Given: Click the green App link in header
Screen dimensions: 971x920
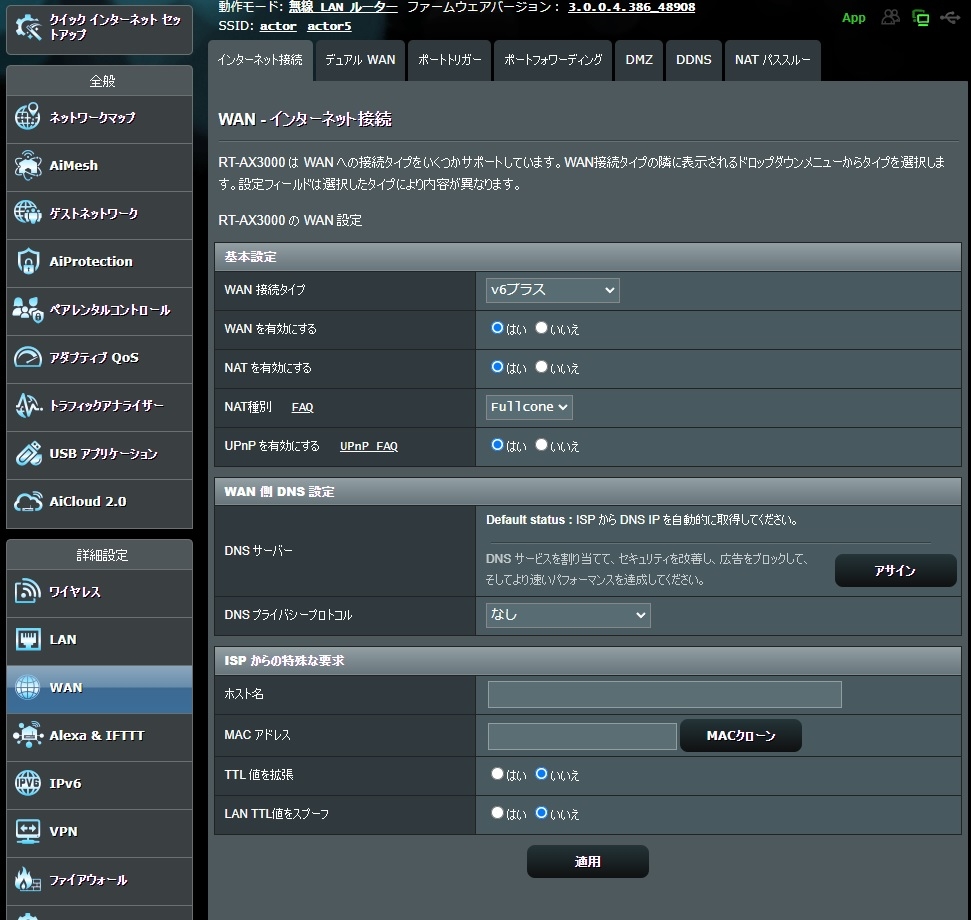Looking at the screenshot, I should pos(853,18).
